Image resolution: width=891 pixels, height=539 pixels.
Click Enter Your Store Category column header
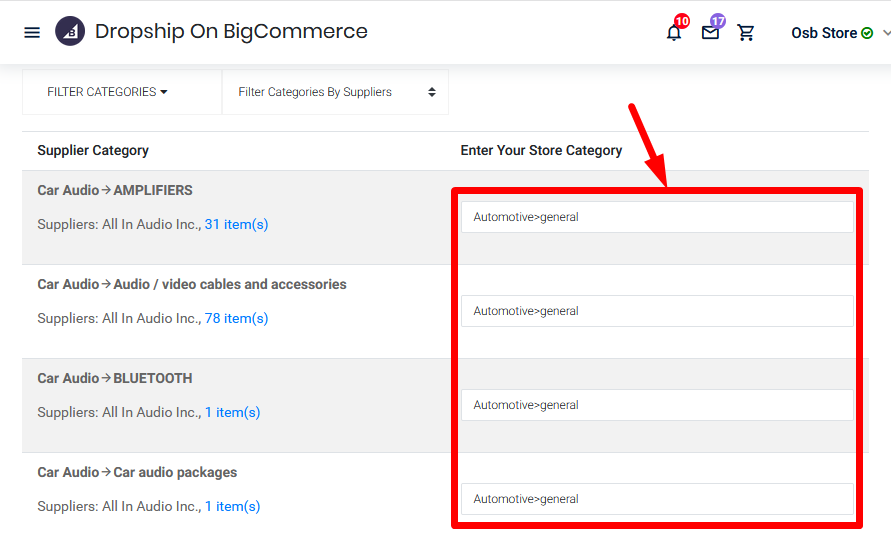pos(541,151)
